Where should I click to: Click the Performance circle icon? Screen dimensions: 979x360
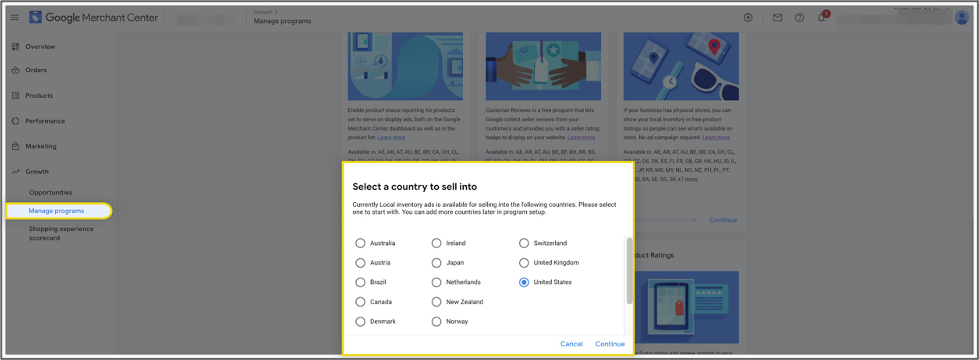16,121
